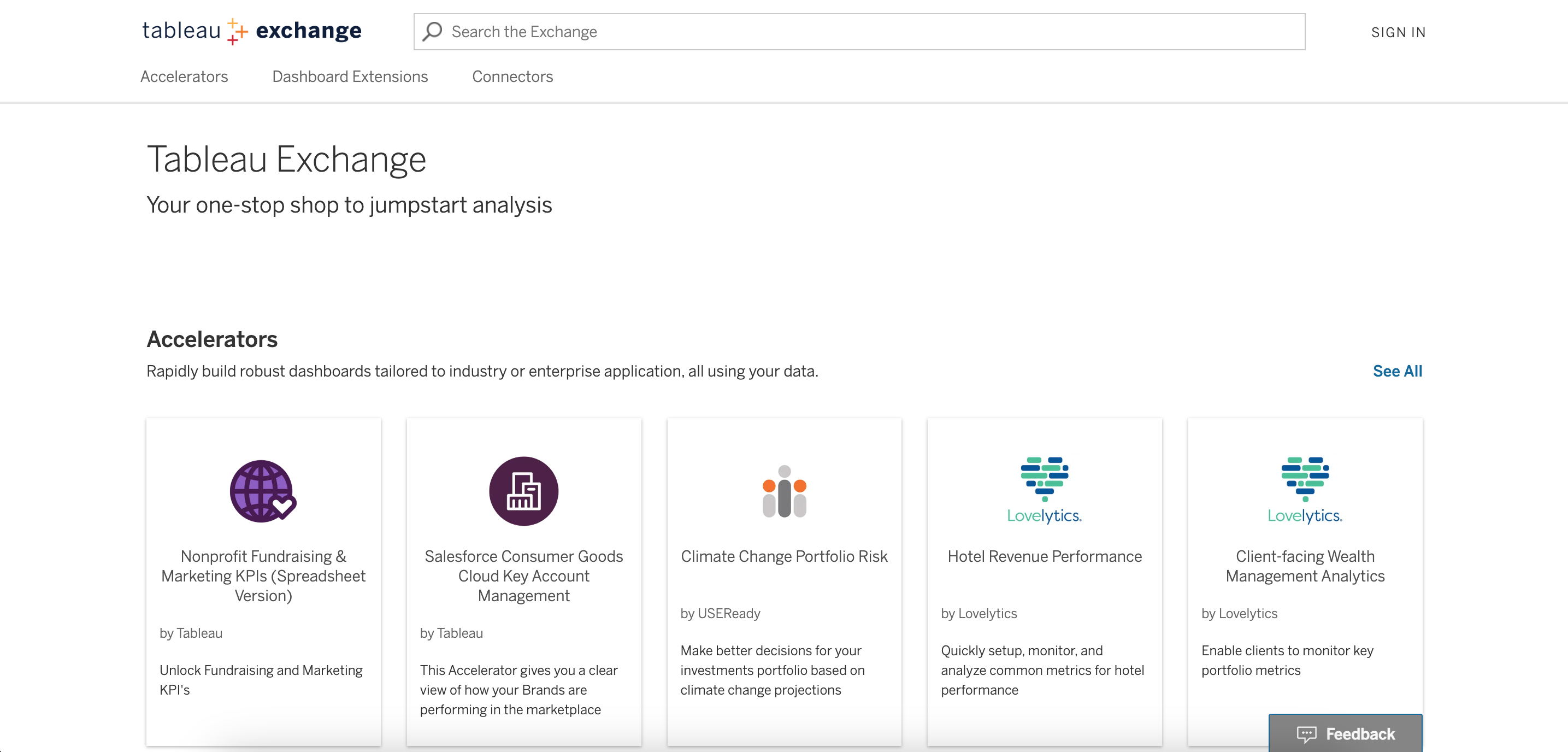This screenshot has width=1568, height=752.
Task: Select Salesforce Consumer Goods Cloud Key Account title
Action: pos(523,575)
